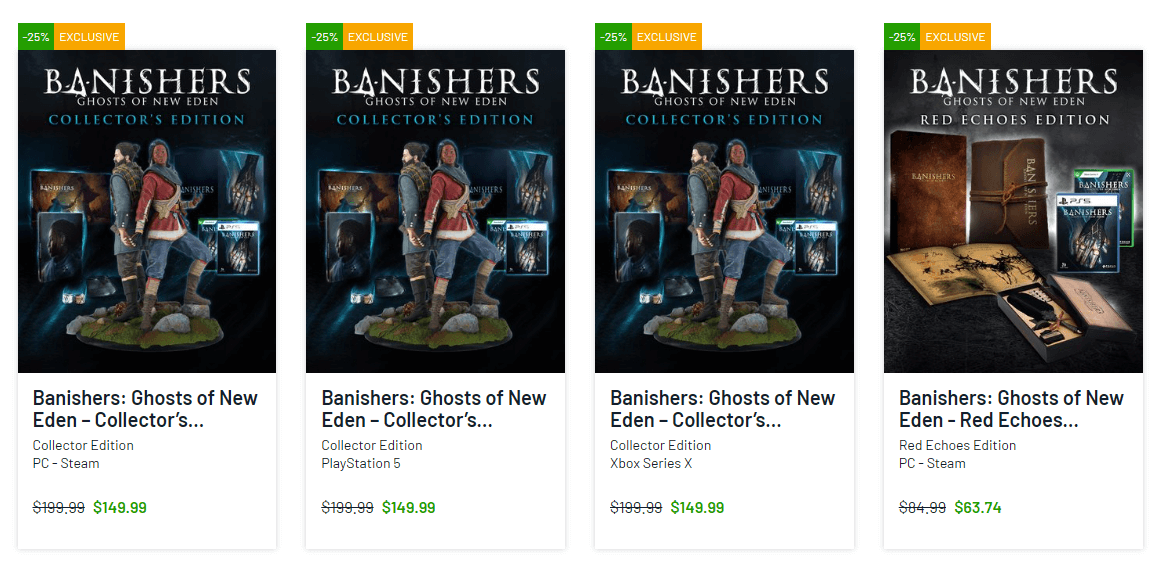Click the $149.99 price on the Xbox Series X card
1163x572 pixels.
[697, 507]
